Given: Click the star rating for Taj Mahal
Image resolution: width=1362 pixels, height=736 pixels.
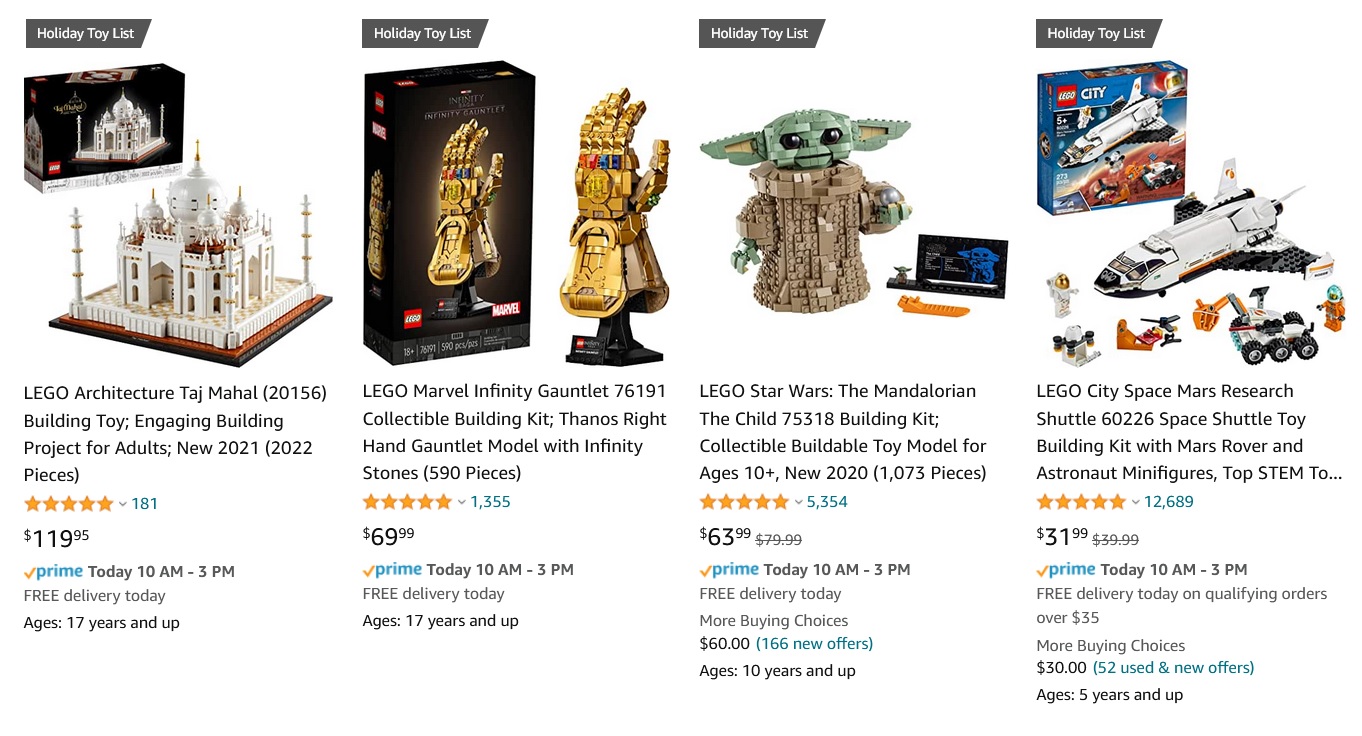Looking at the screenshot, I should click(x=69, y=504).
